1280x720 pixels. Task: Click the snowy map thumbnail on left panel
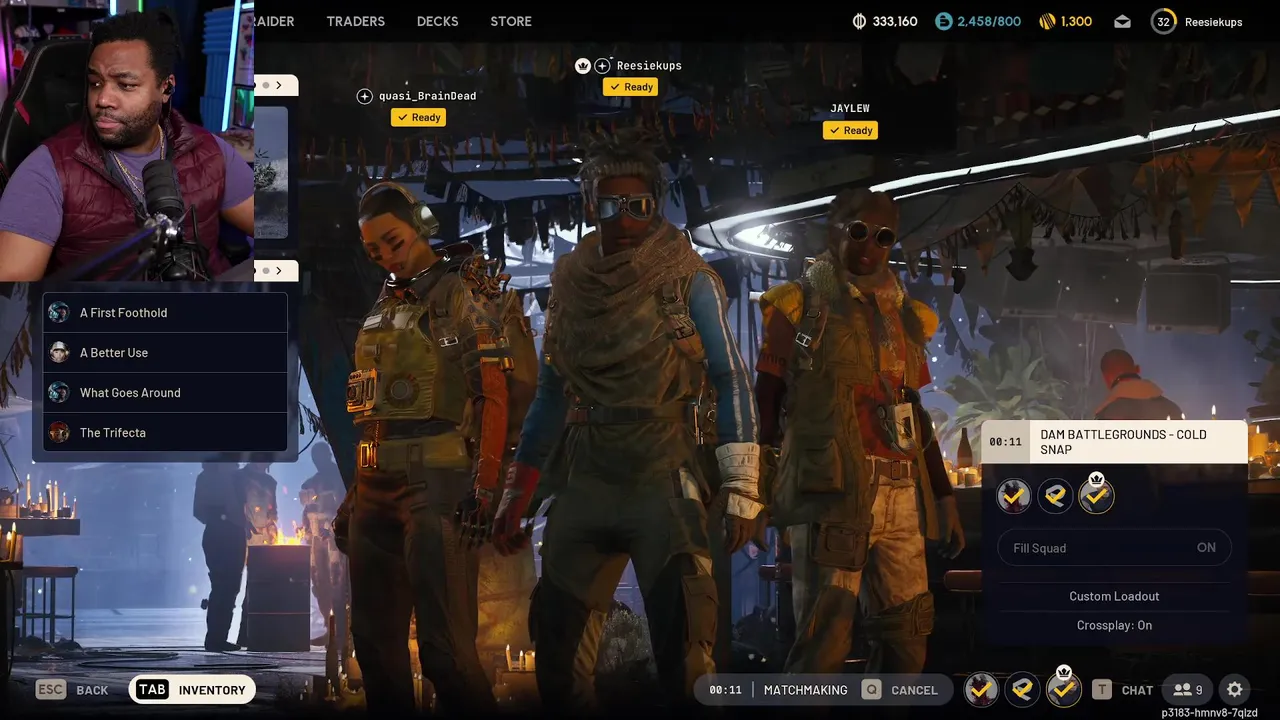[x=271, y=172]
